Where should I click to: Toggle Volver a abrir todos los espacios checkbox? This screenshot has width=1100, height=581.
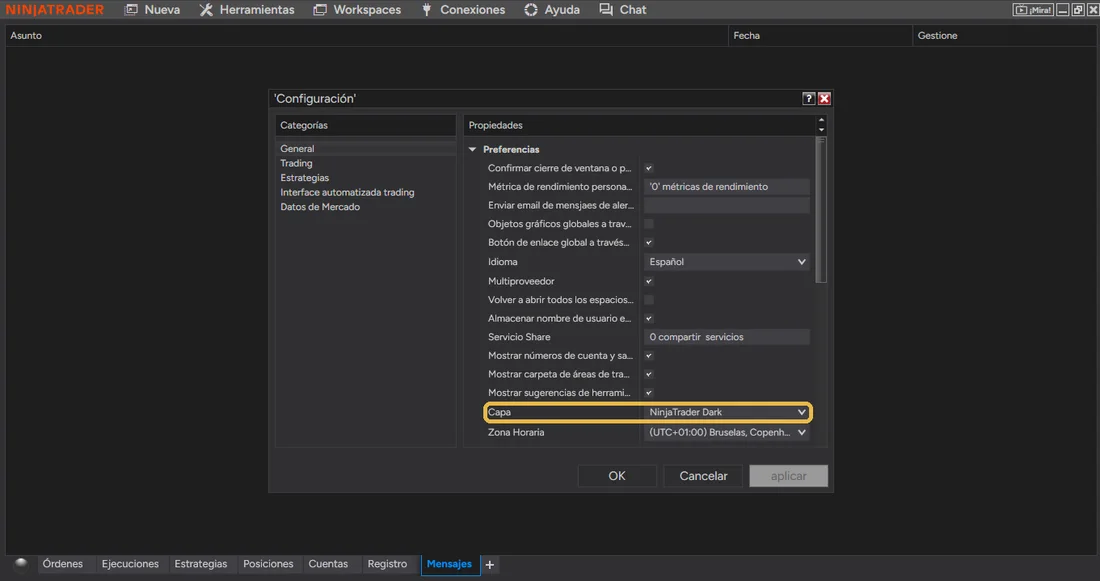(x=649, y=300)
